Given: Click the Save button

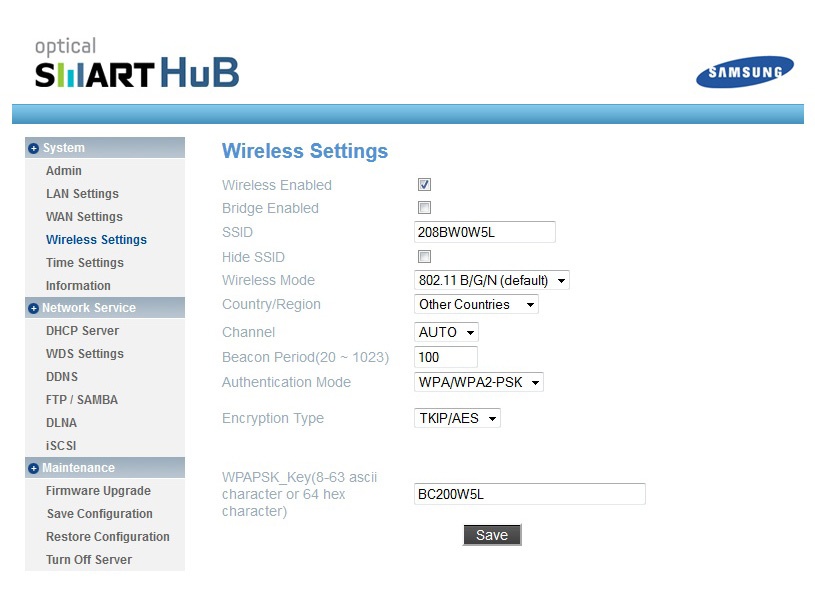Looking at the screenshot, I should (x=492, y=535).
